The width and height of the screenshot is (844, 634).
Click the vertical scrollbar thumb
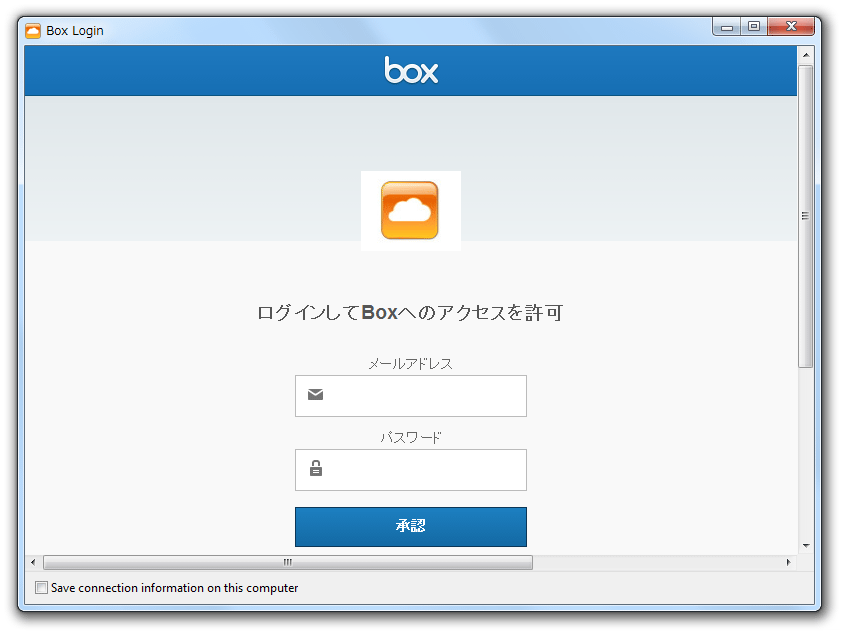coord(806,215)
